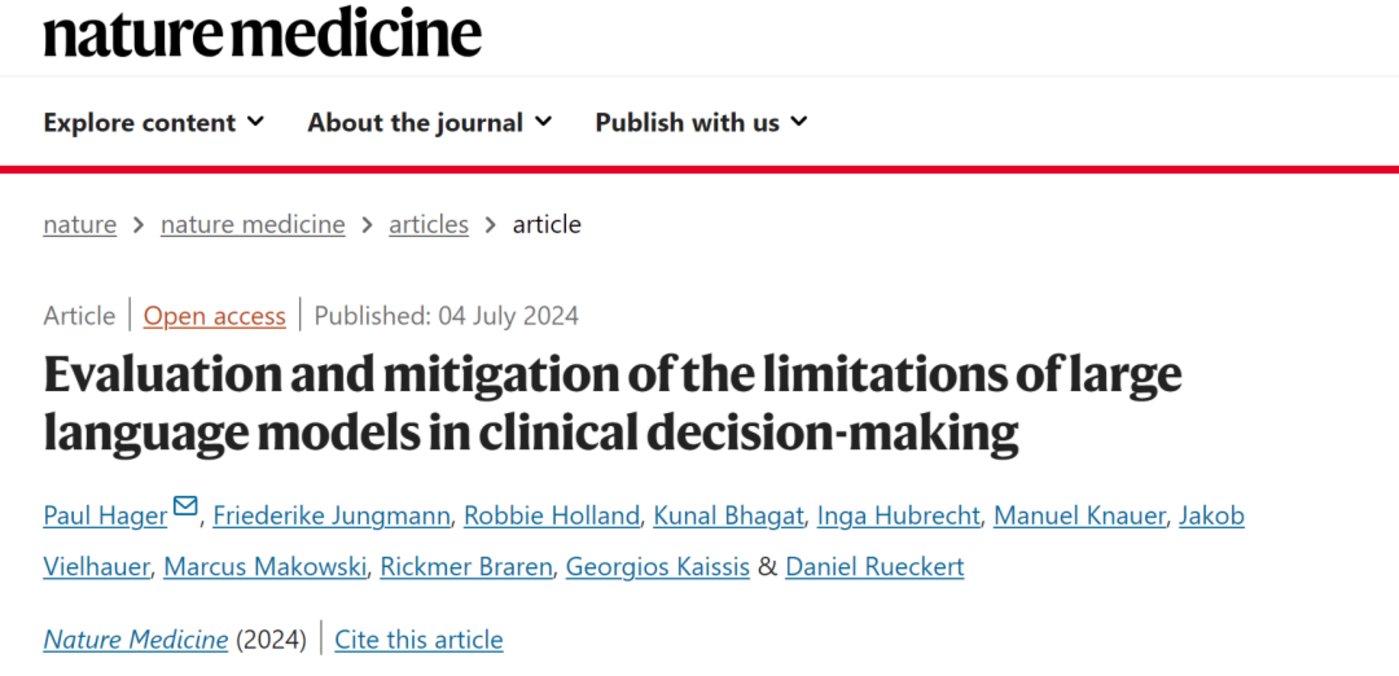
Task: Open Marcus Makowski author link
Action: [264, 567]
